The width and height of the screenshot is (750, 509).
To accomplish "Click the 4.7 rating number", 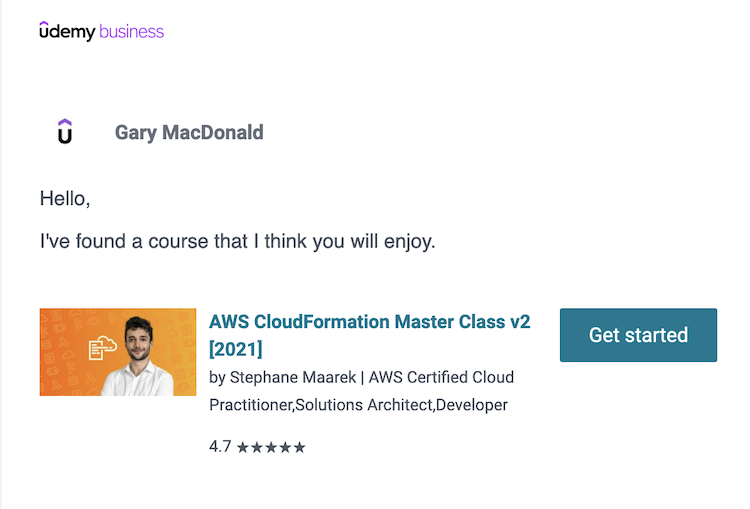I will (220, 447).
